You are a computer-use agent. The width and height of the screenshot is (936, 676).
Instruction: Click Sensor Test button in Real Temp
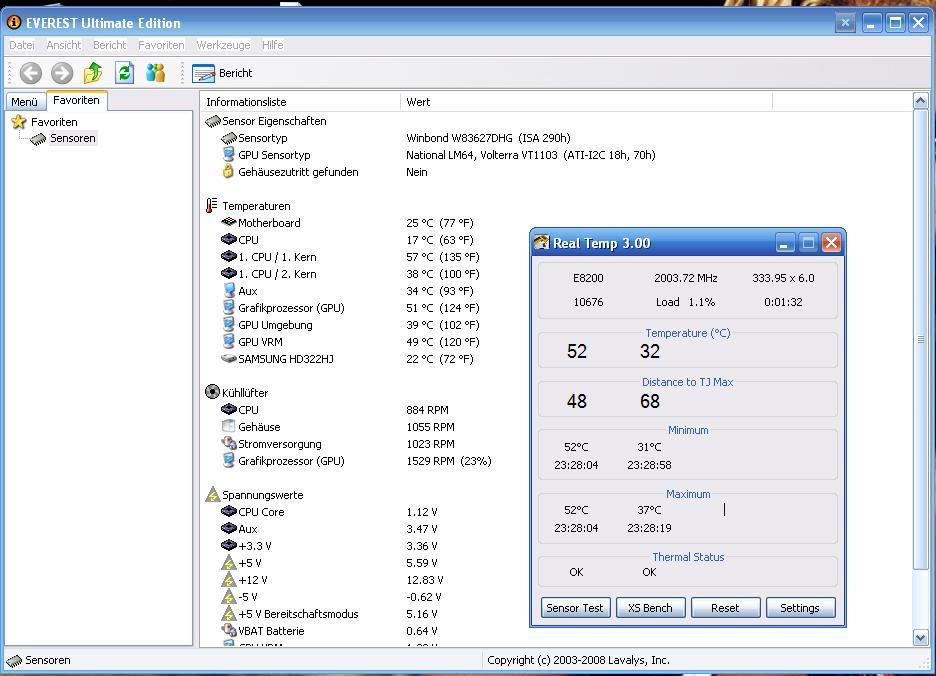coord(575,608)
